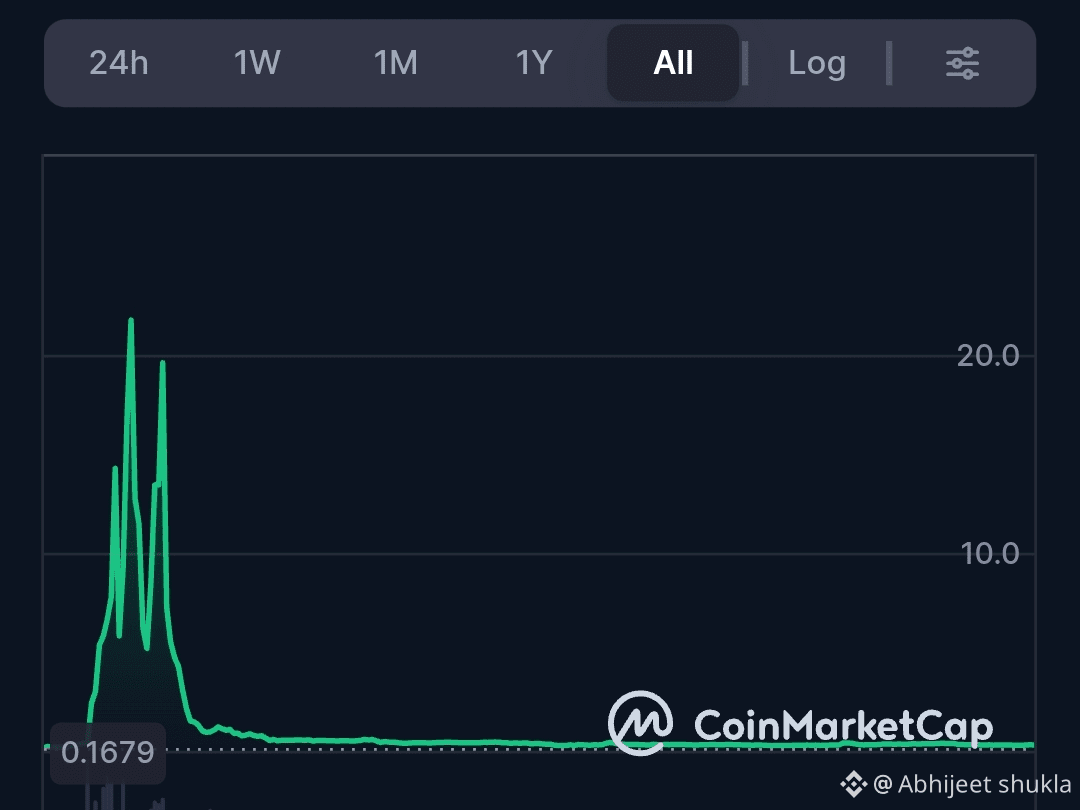Click the 20.0 axis value label

click(988, 355)
